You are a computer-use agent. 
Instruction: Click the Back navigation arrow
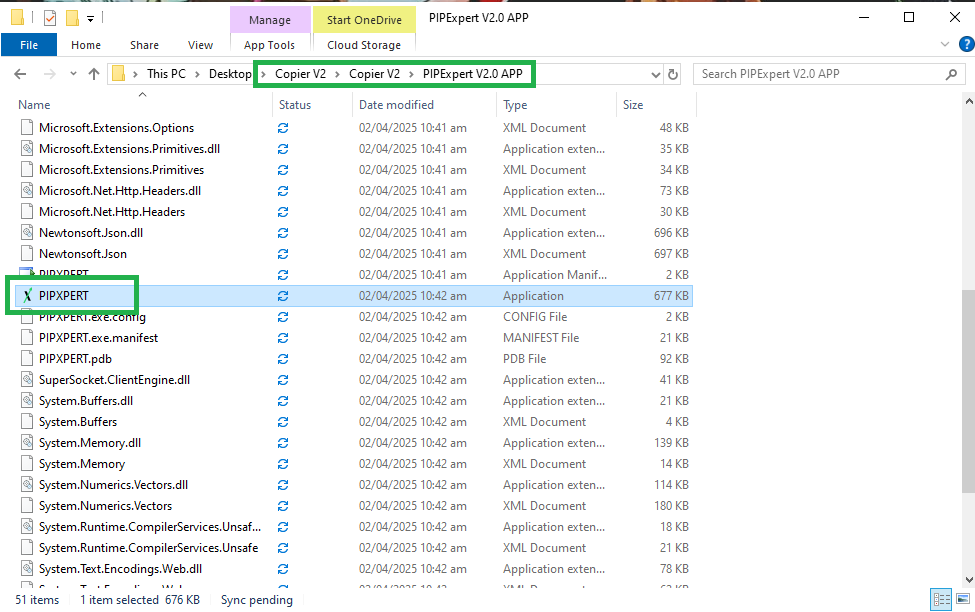(x=20, y=74)
